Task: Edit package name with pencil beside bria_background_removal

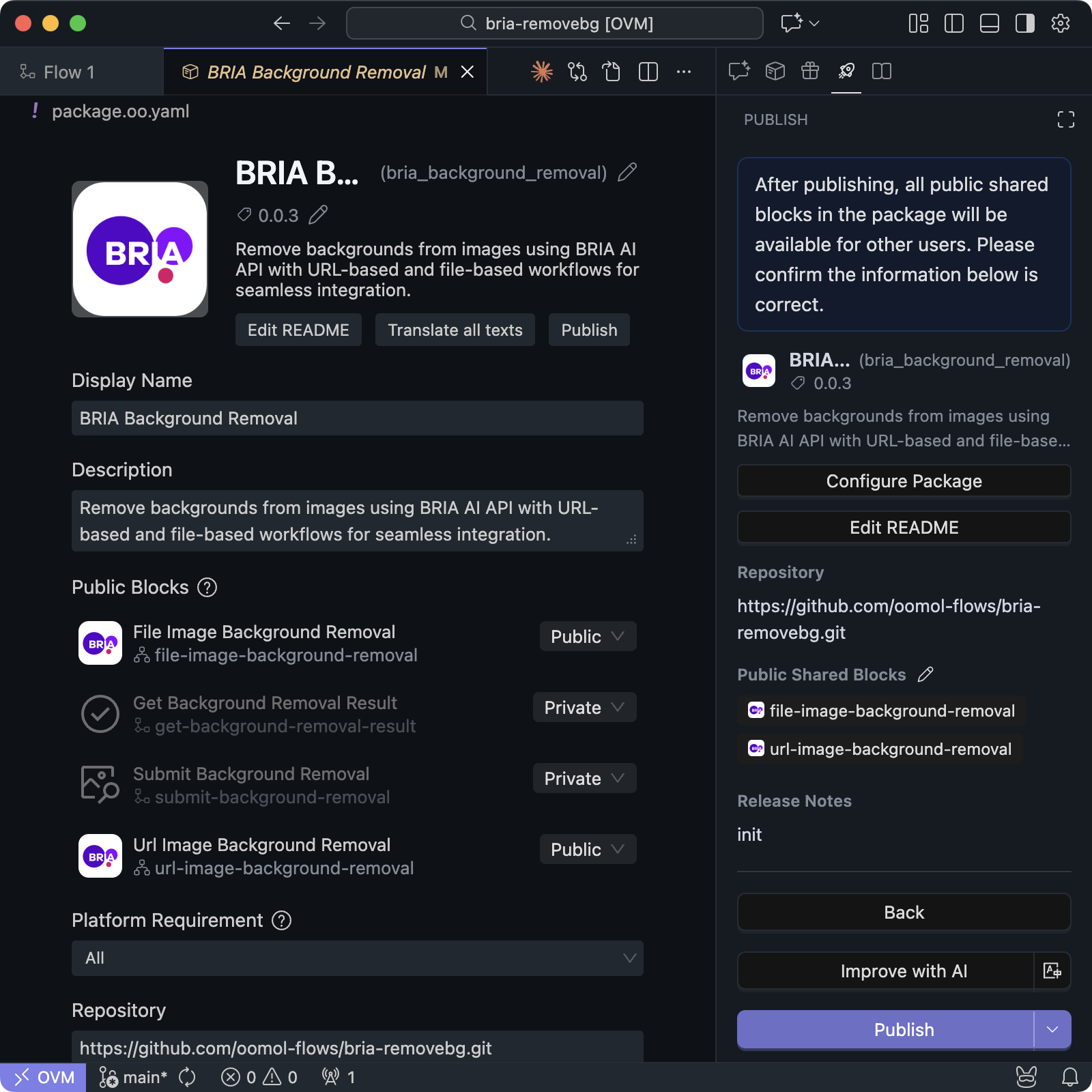Action: point(627,173)
